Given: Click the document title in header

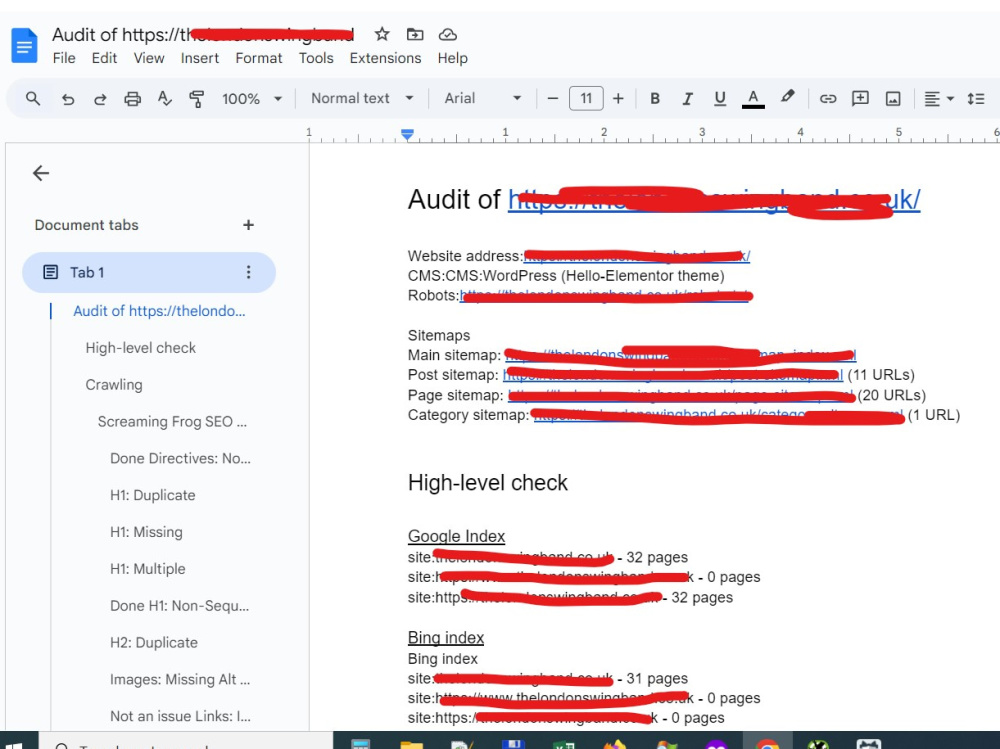Looking at the screenshot, I should click(203, 34).
